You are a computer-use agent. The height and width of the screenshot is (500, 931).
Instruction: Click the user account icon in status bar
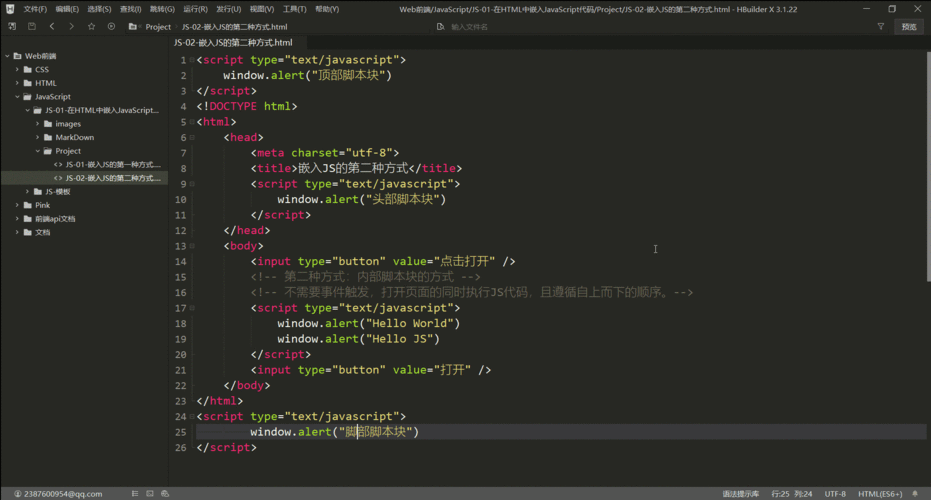[18, 493]
